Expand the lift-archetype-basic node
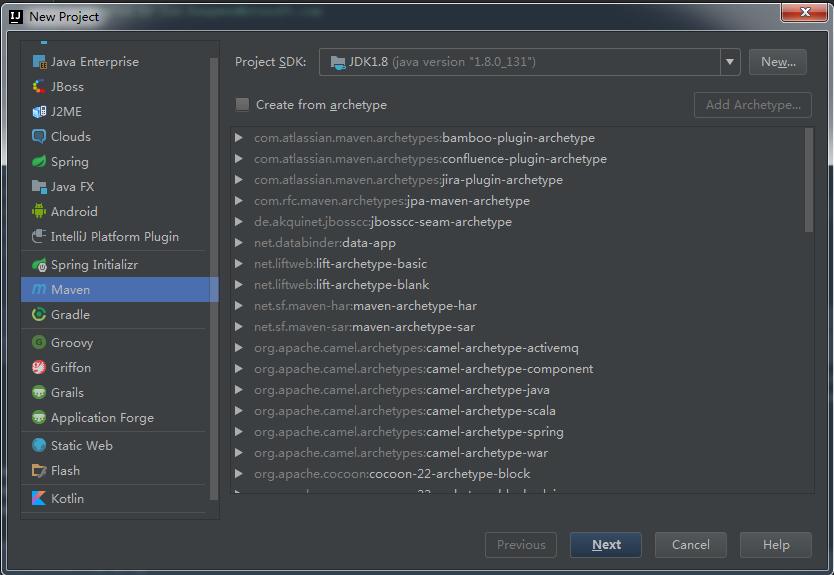 239,264
